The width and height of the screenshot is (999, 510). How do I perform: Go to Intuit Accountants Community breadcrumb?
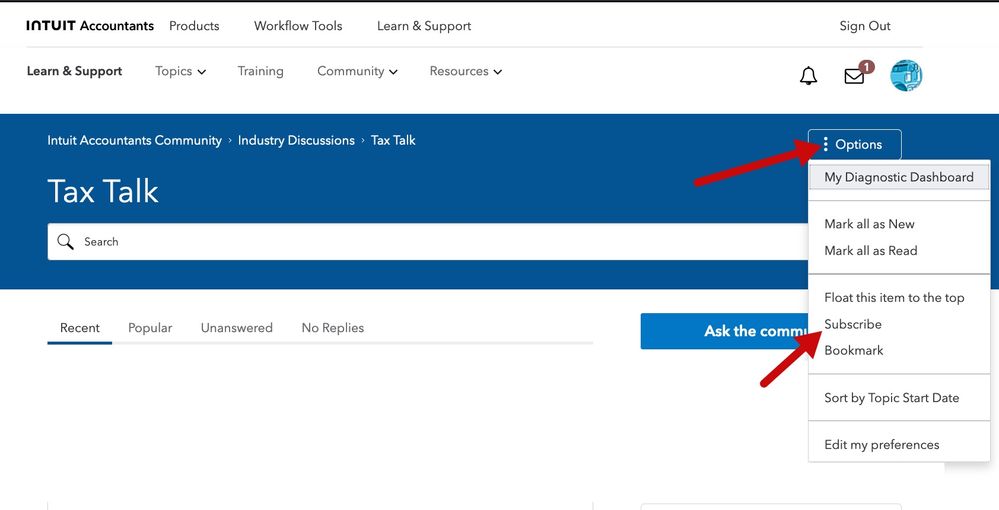[134, 140]
